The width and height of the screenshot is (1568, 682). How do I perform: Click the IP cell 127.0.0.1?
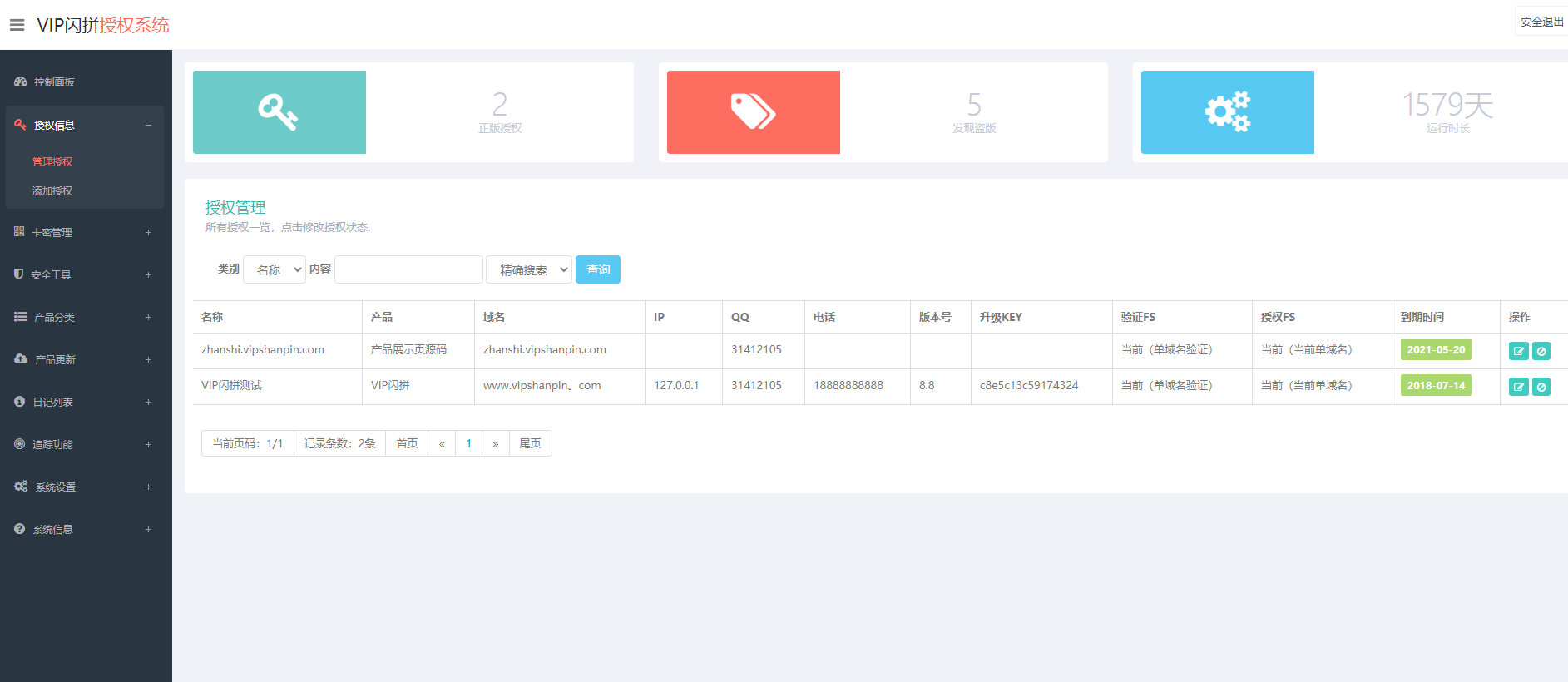click(676, 385)
